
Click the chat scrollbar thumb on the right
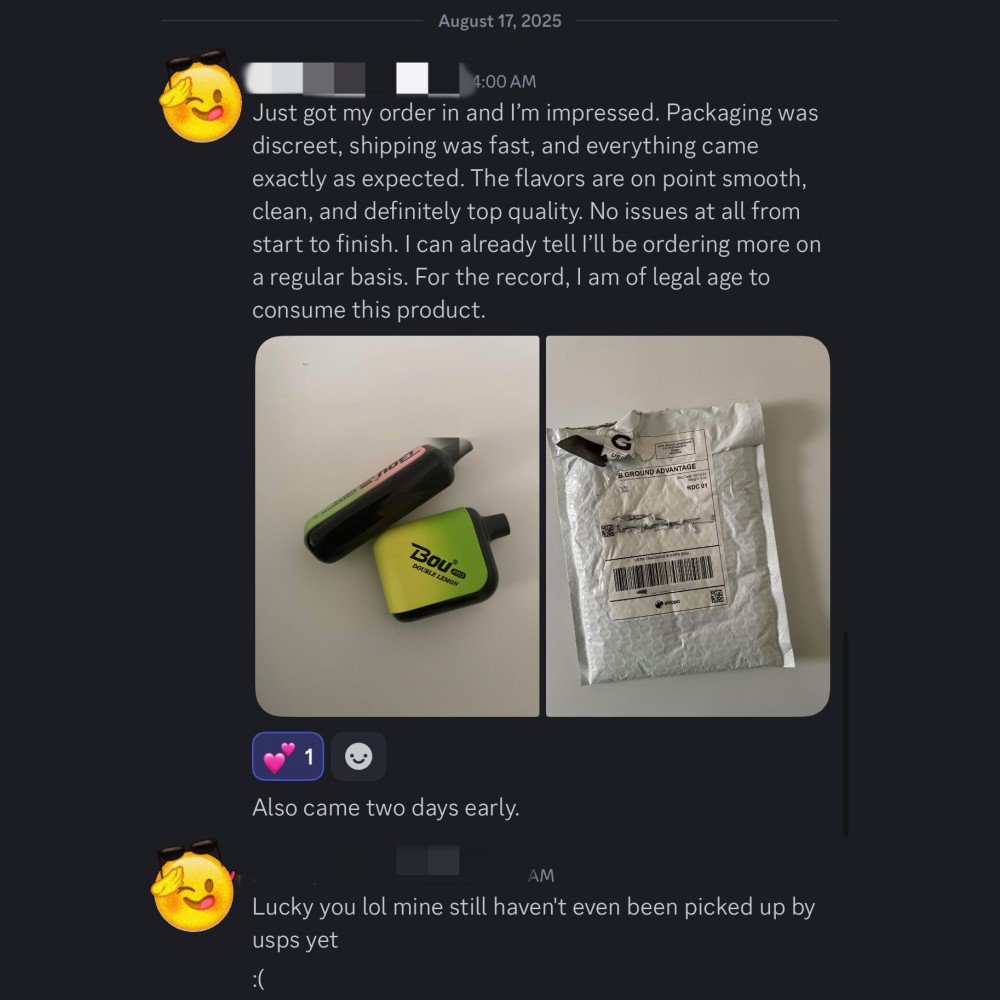(x=846, y=733)
